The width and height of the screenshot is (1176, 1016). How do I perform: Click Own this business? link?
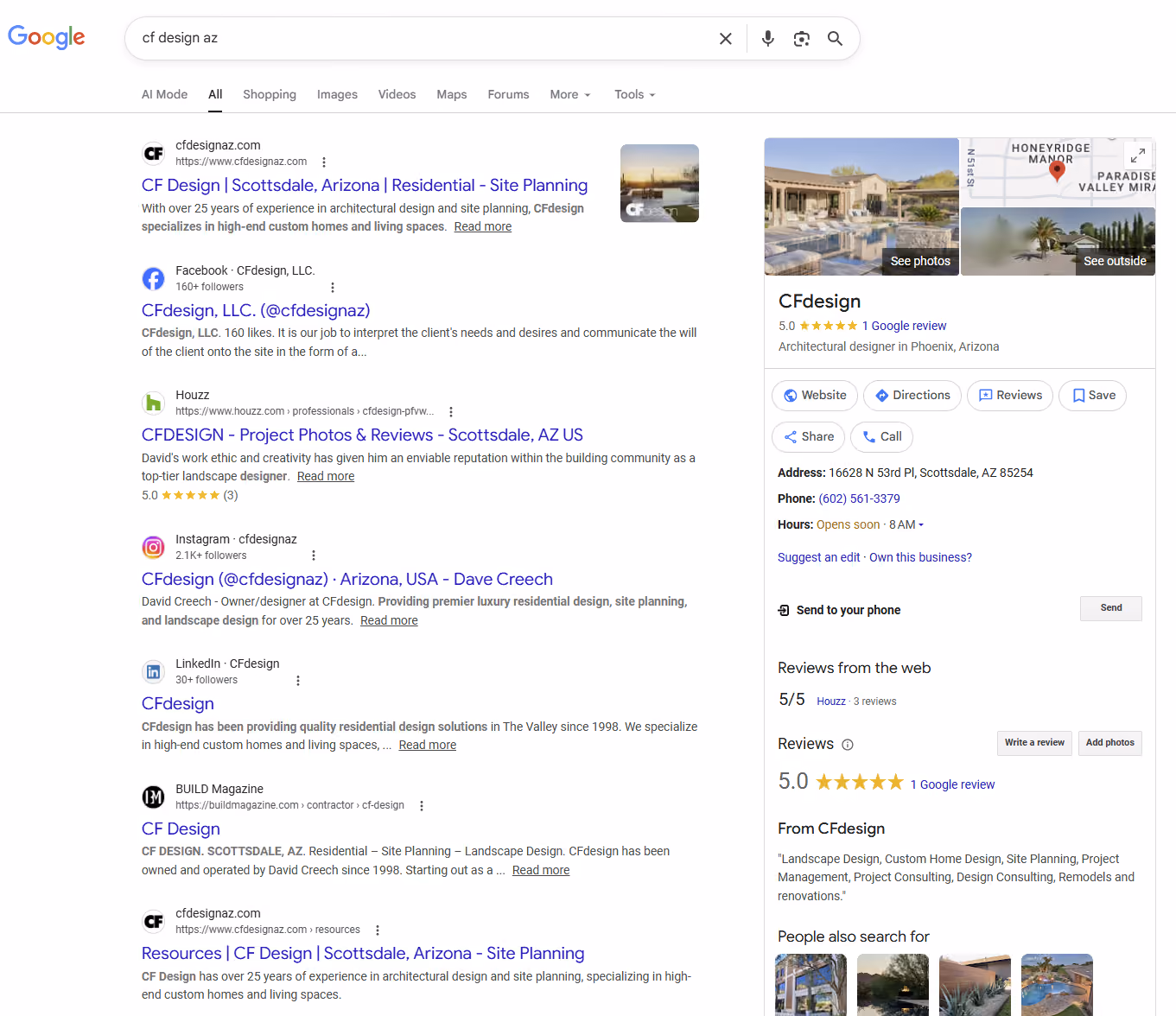click(x=920, y=558)
